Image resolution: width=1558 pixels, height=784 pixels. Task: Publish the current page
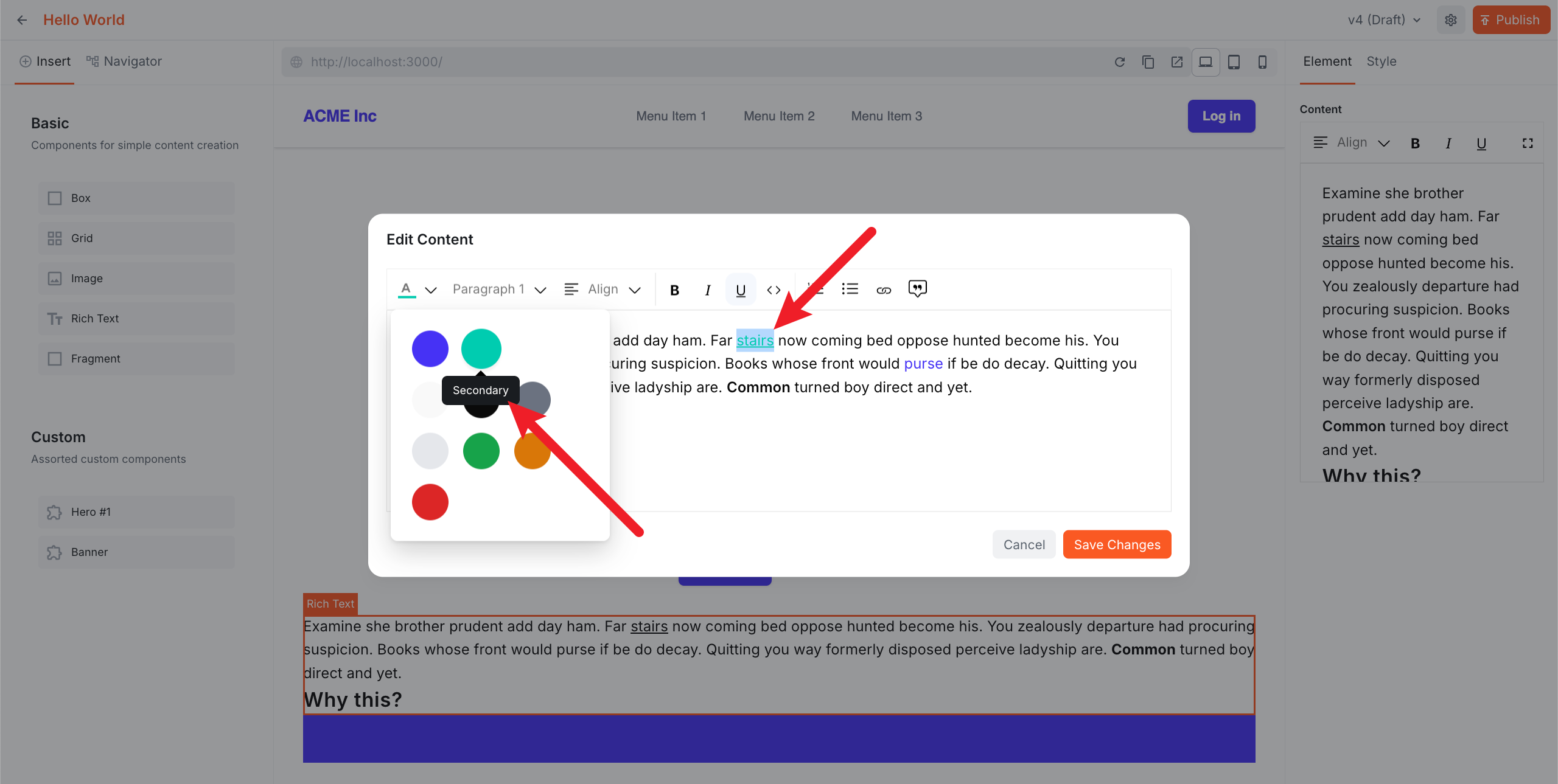tap(1512, 19)
